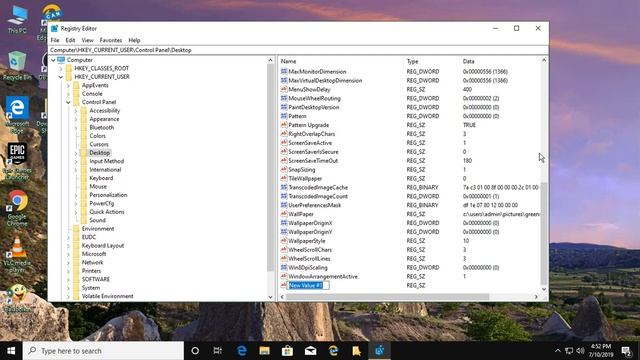Select the TileWallpaper value
This screenshot has height=360, width=640.
[x=305, y=178]
